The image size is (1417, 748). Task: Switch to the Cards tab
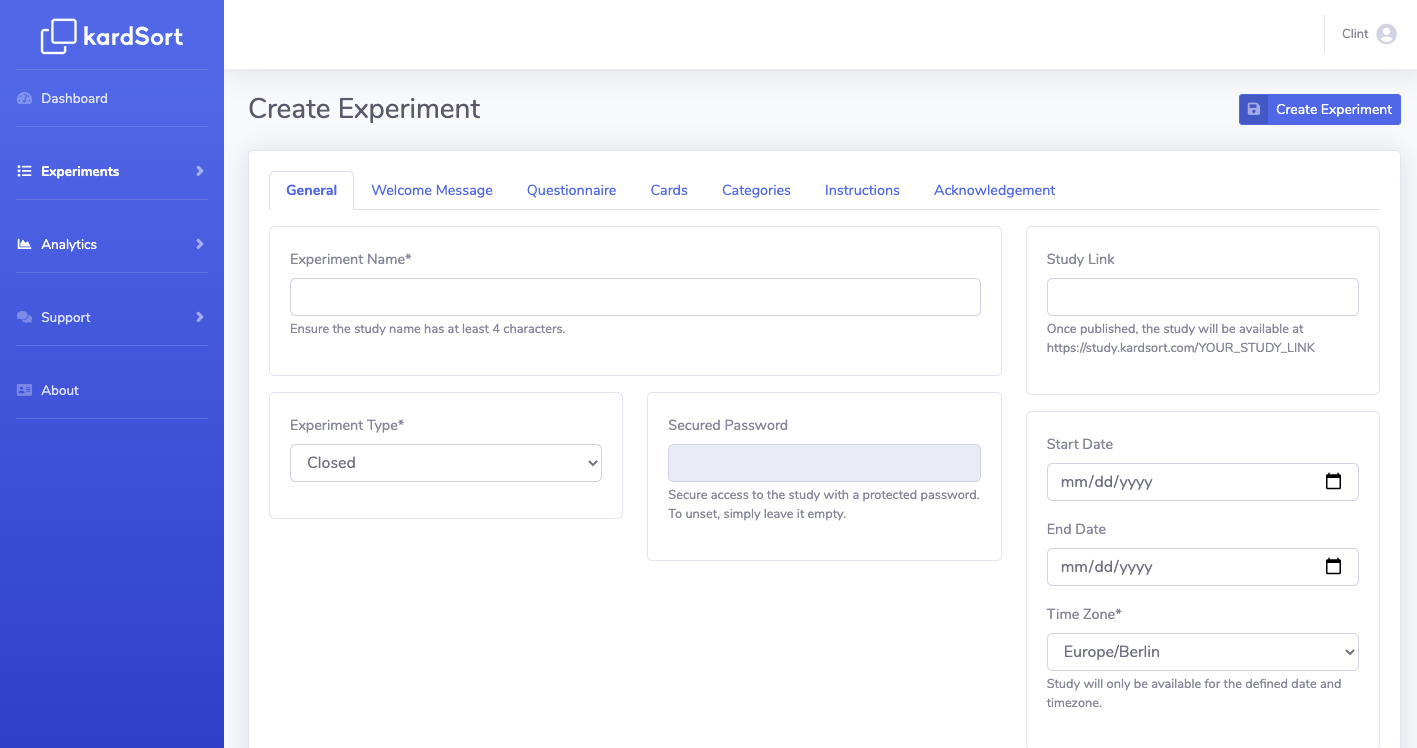click(x=669, y=190)
